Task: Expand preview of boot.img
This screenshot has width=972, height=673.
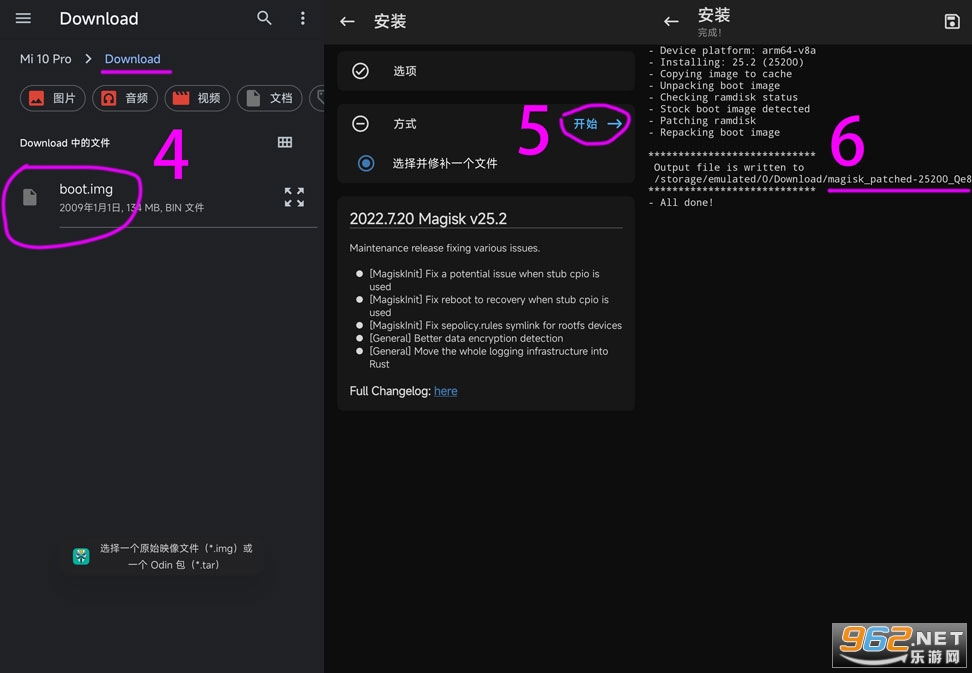Action: coord(294,197)
